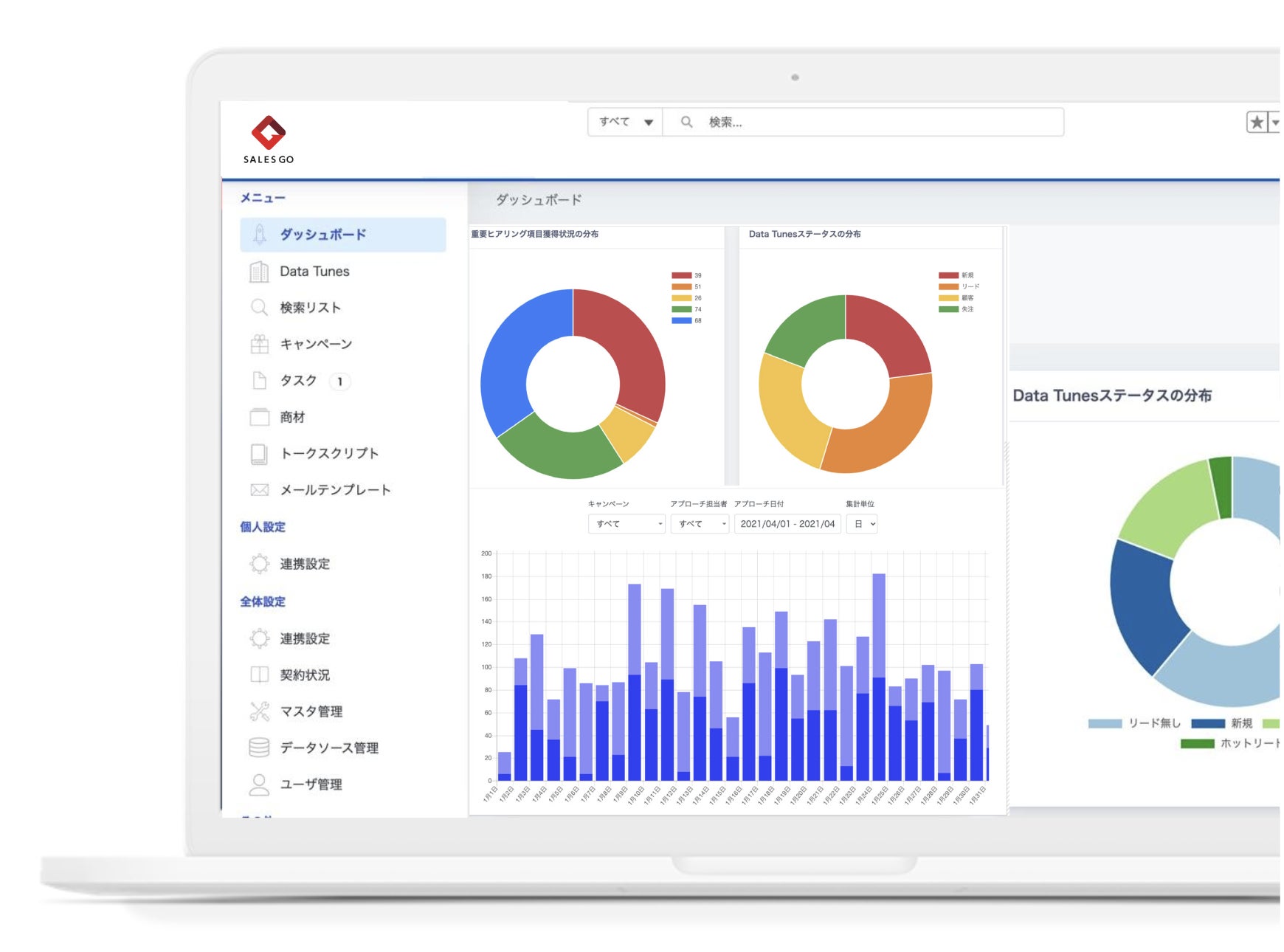Click the キャンペーン gift icon
The height and width of the screenshot is (952, 1284).
coord(259,344)
